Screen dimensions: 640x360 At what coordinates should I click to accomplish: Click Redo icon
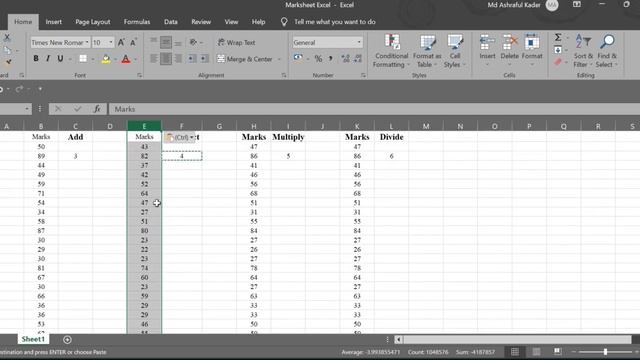(19, 89)
